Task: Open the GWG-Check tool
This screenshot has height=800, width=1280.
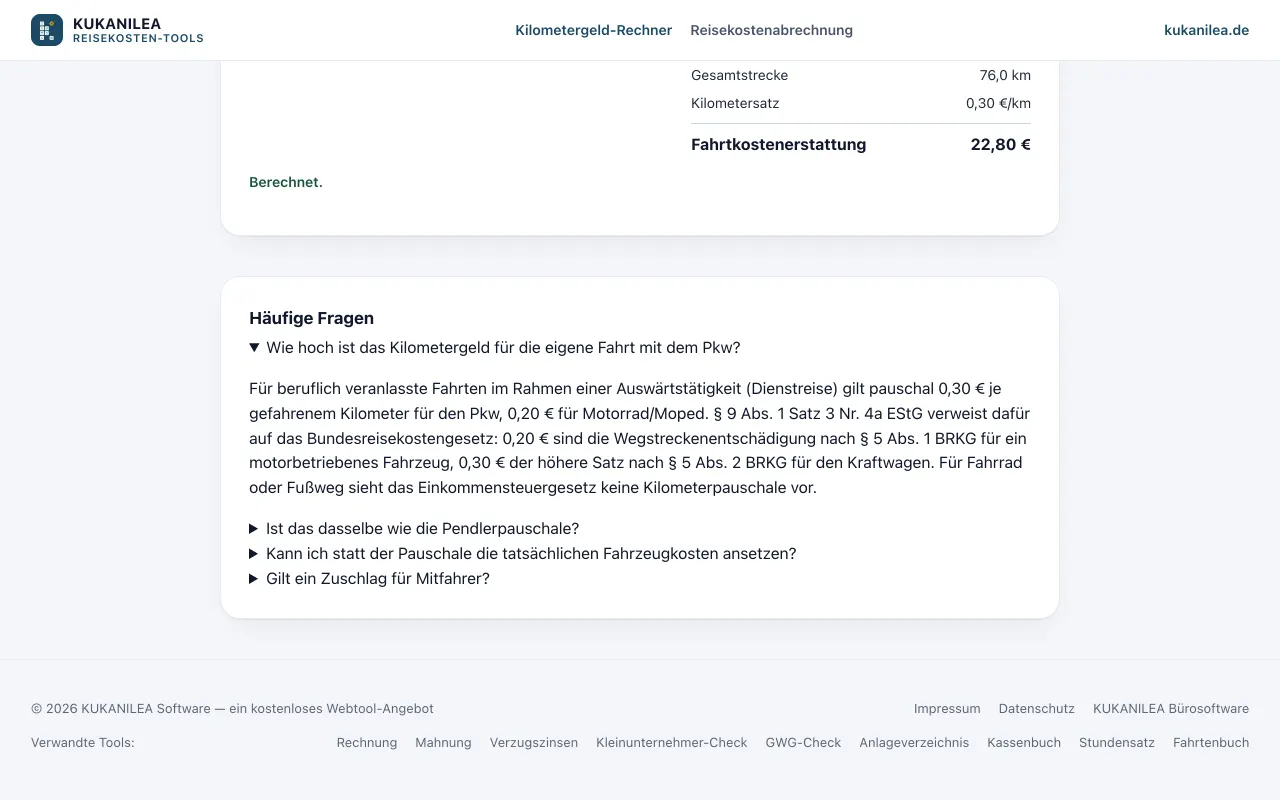Action: click(x=803, y=742)
